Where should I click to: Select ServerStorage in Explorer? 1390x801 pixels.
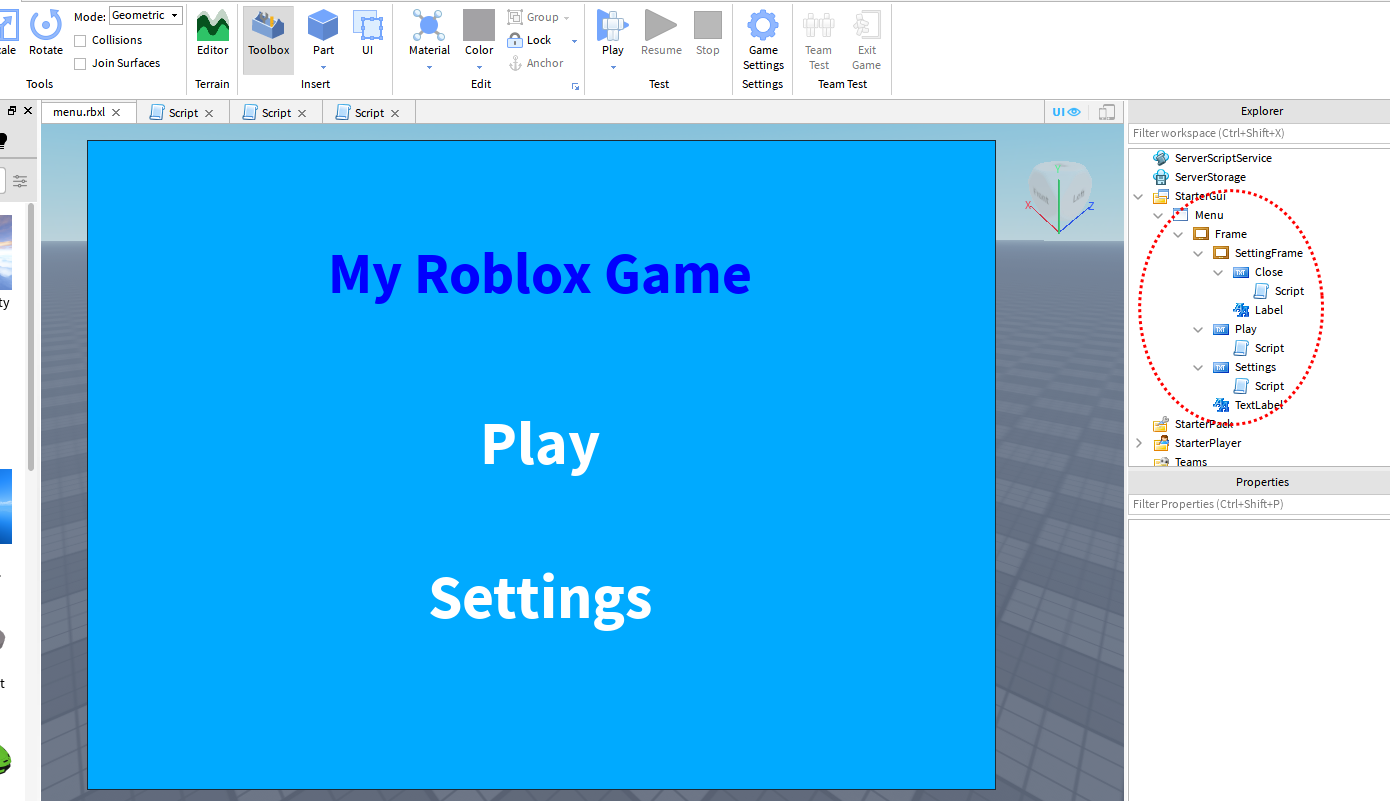coord(1210,177)
